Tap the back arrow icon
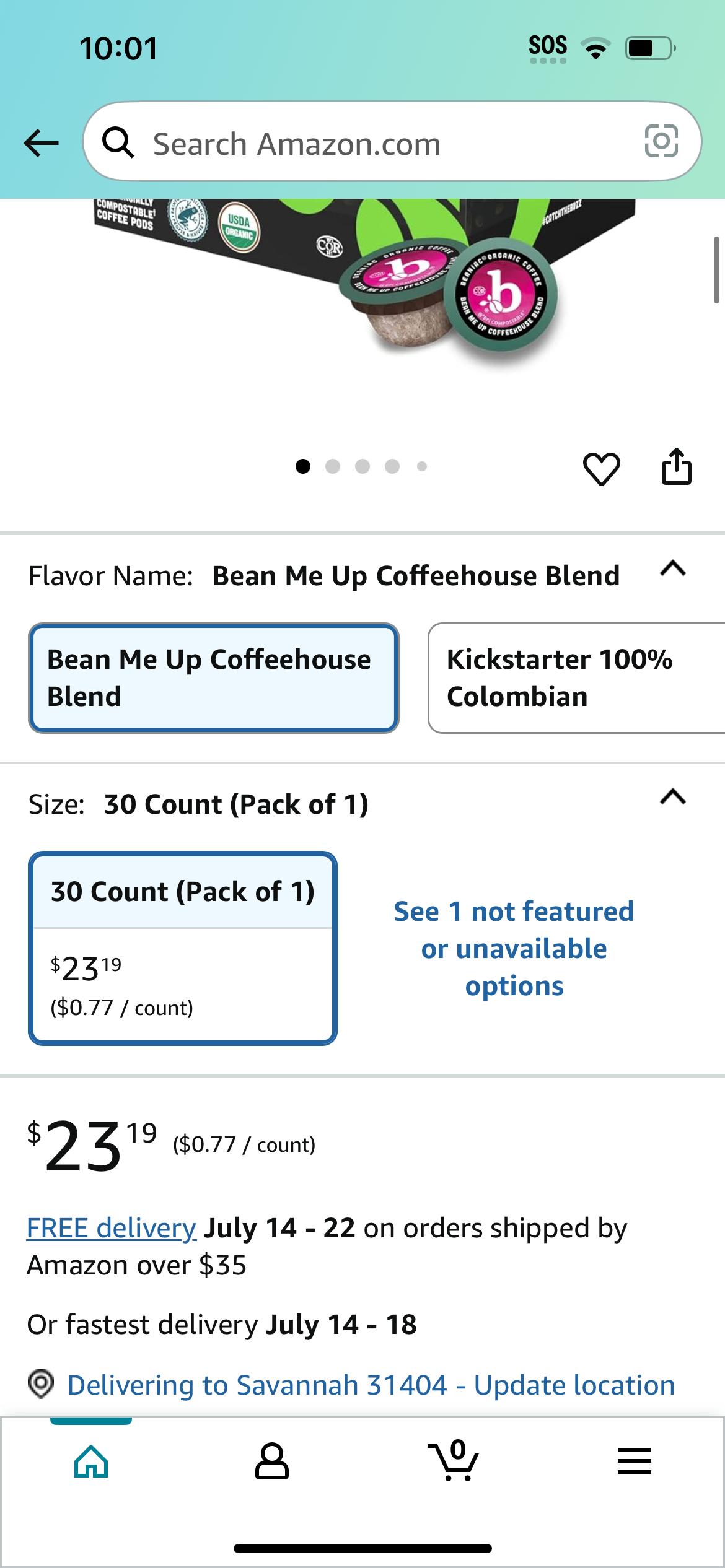725x1568 pixels. point(41,143)
